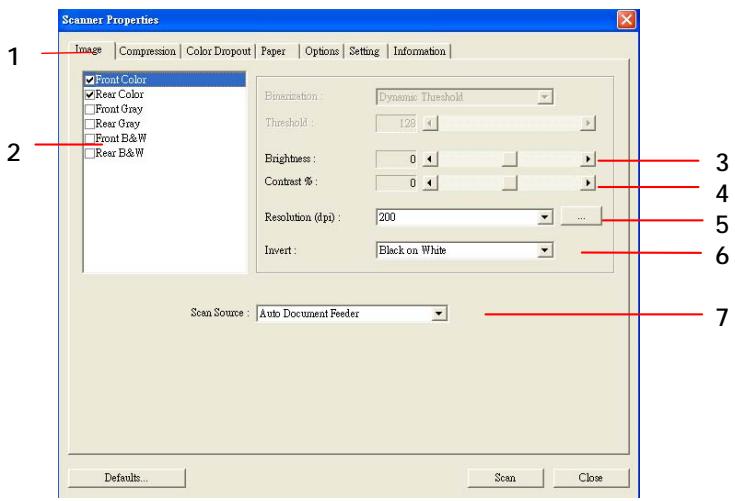Click the Close button
Viewport: 735px width, 501px height.
coord(591,478)
